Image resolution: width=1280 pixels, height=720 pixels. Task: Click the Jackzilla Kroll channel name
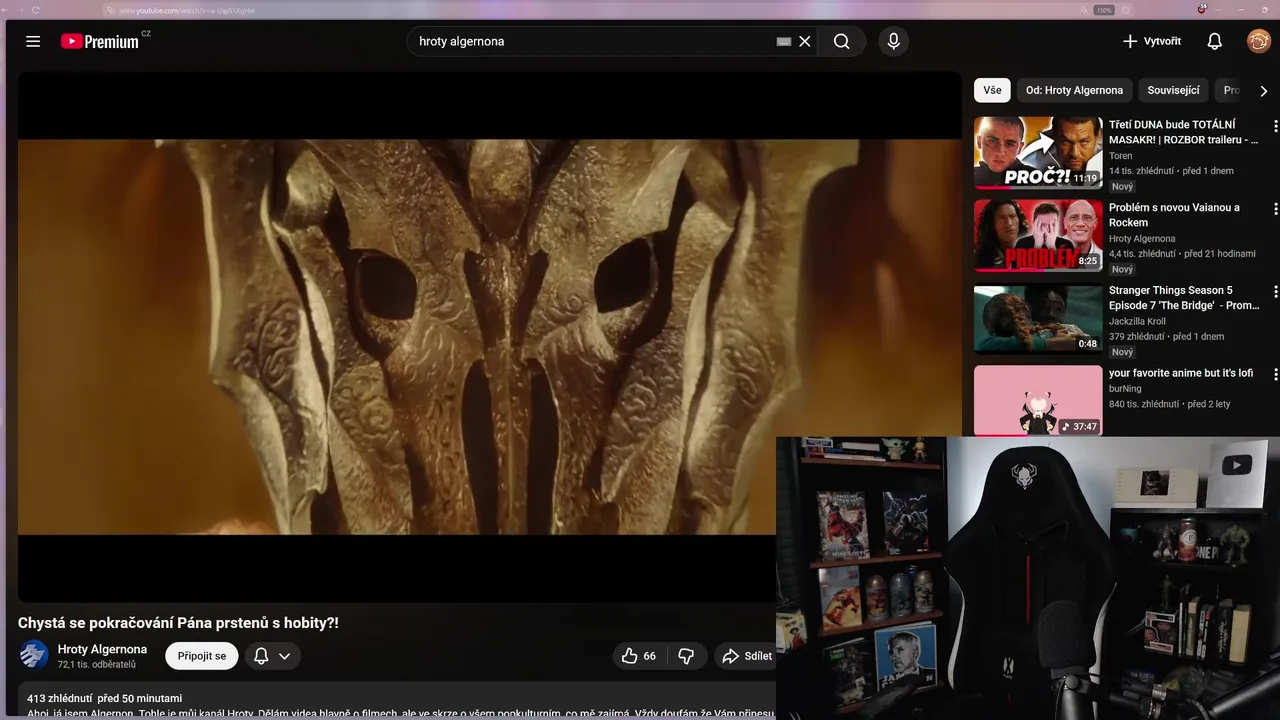(x=1137, y=322)
